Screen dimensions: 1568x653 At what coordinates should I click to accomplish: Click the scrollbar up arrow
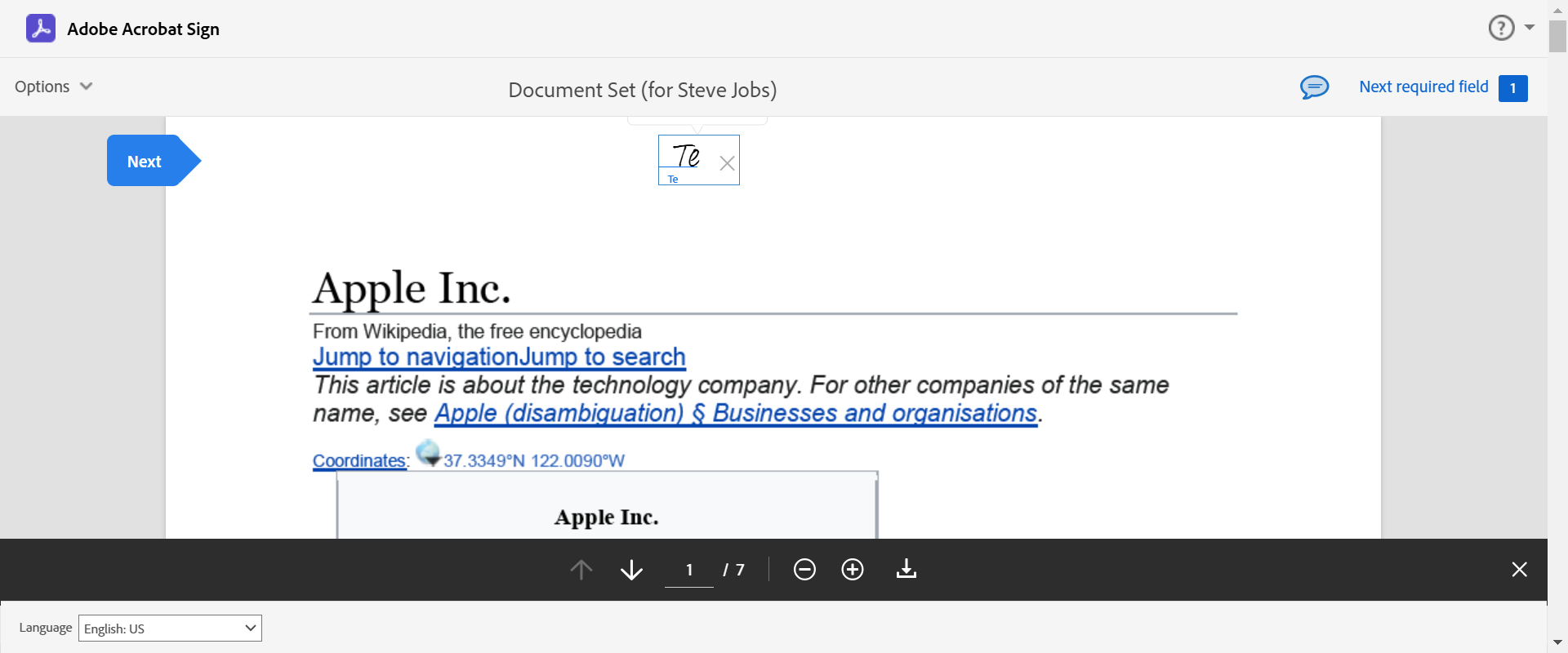tap(1557, 9)
